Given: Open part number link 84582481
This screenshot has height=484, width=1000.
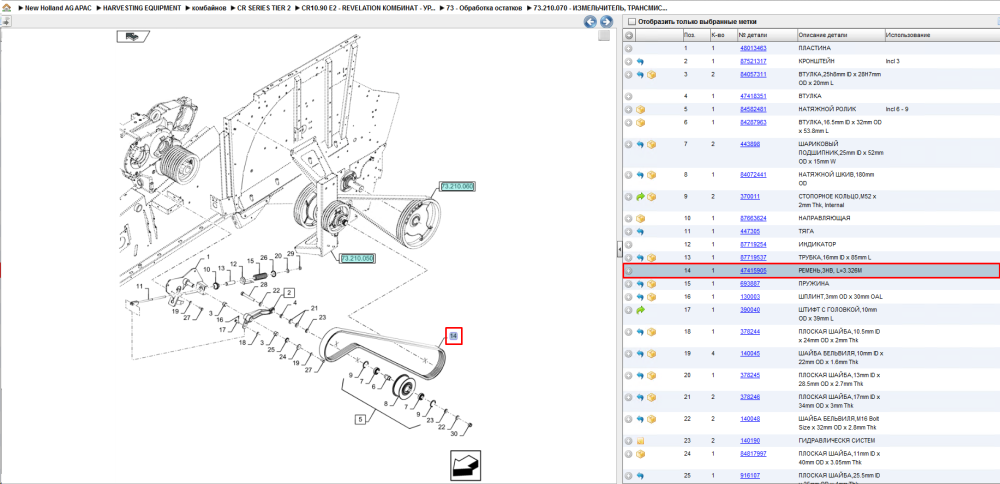Looking at the screenshot, I should click(753, 109).
